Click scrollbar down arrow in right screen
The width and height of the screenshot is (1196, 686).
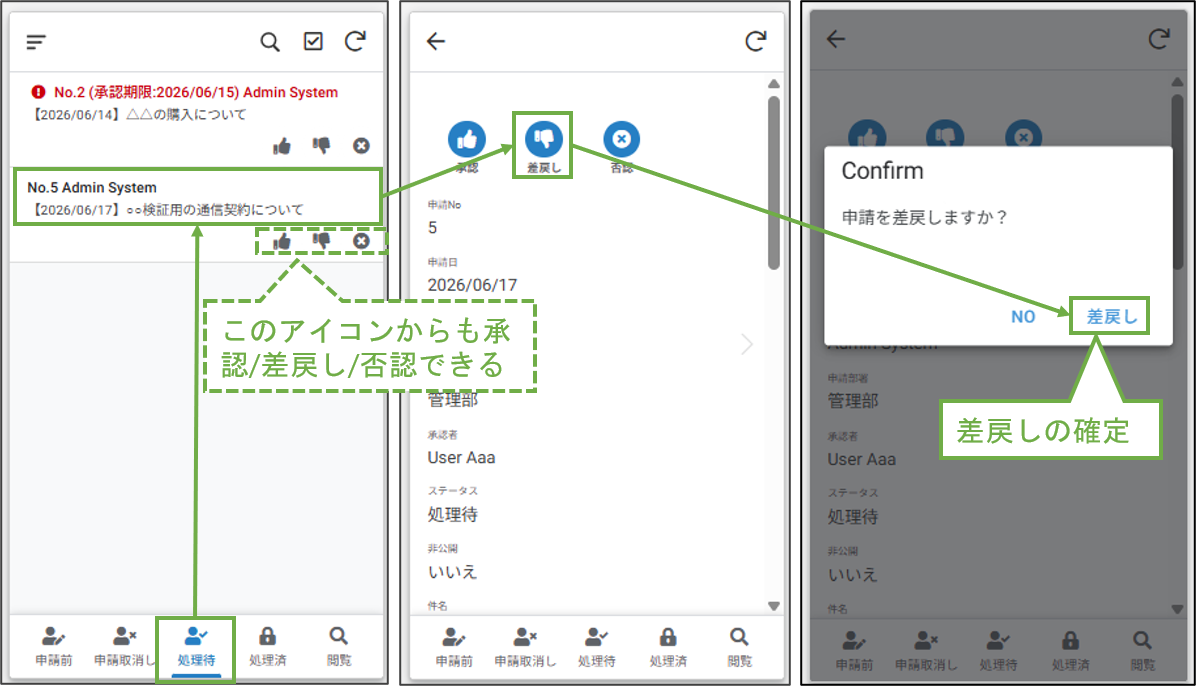[x=1177, y=609]
